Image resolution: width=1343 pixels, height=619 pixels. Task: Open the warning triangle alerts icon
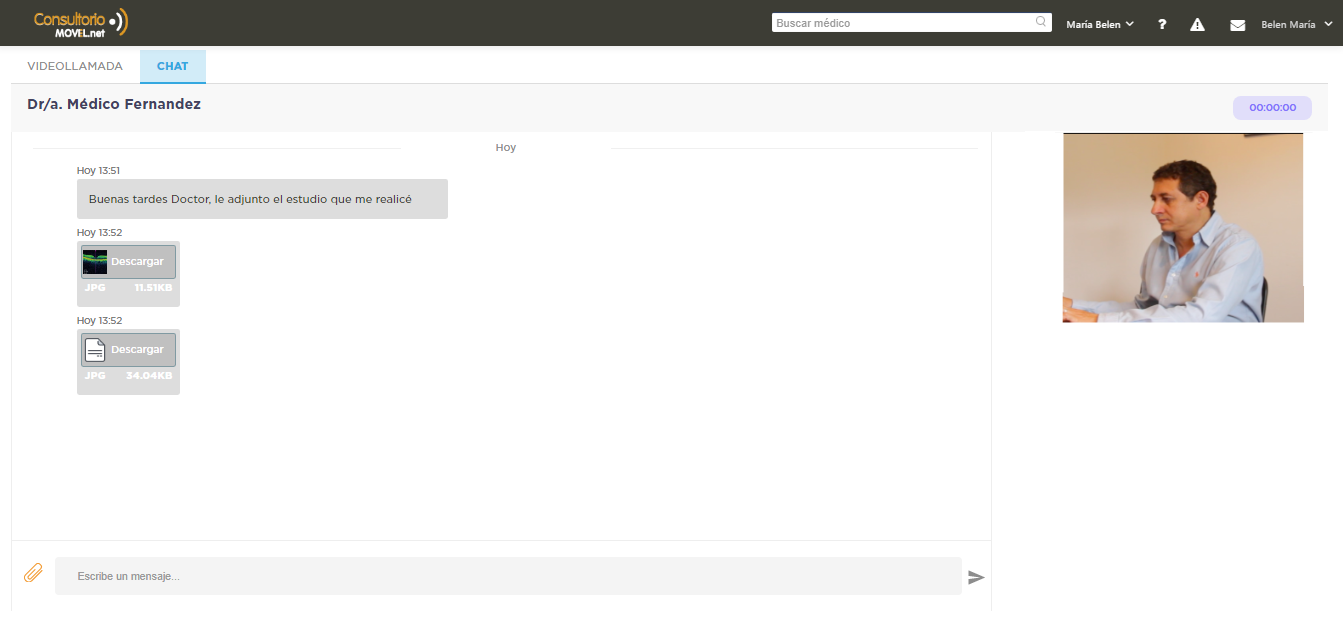click(x=1197, y=24)
